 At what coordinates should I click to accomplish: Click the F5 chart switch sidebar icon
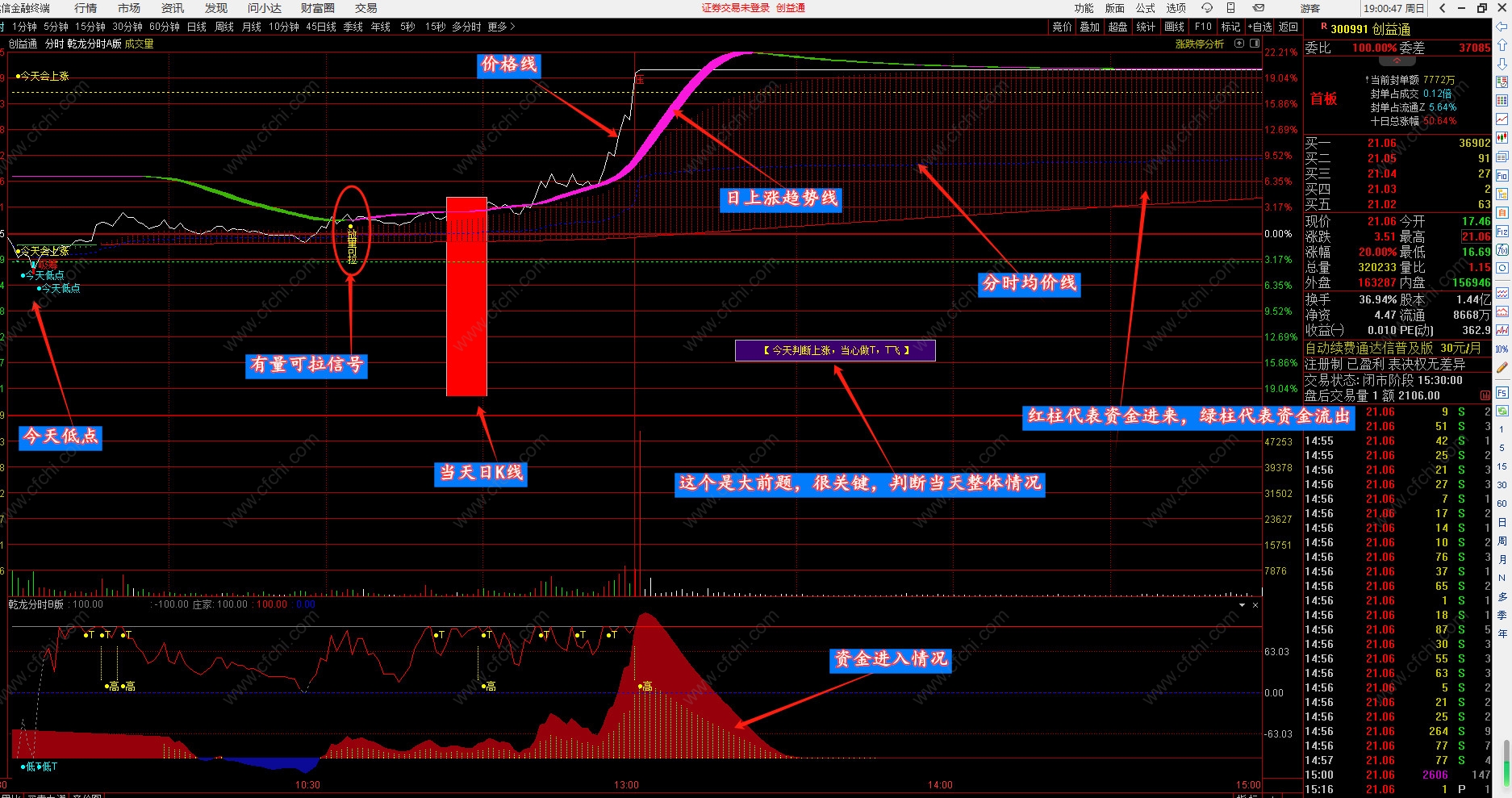[1502, 393]
